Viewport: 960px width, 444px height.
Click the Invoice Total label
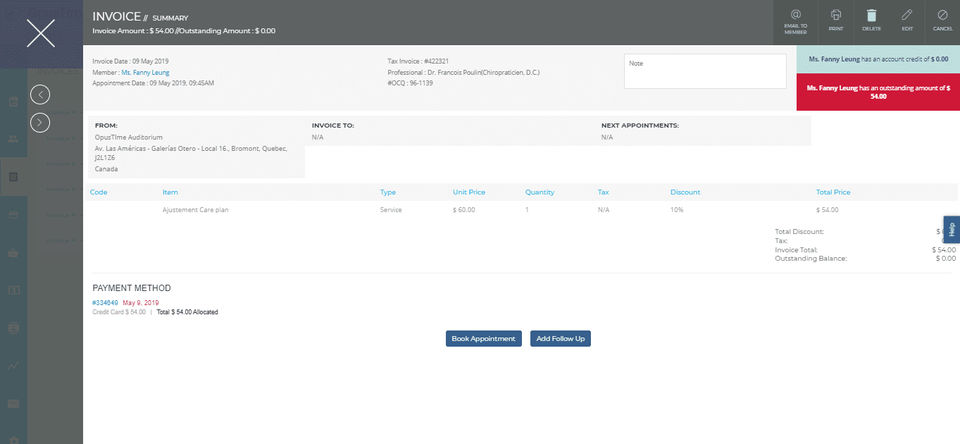[796, 250]
